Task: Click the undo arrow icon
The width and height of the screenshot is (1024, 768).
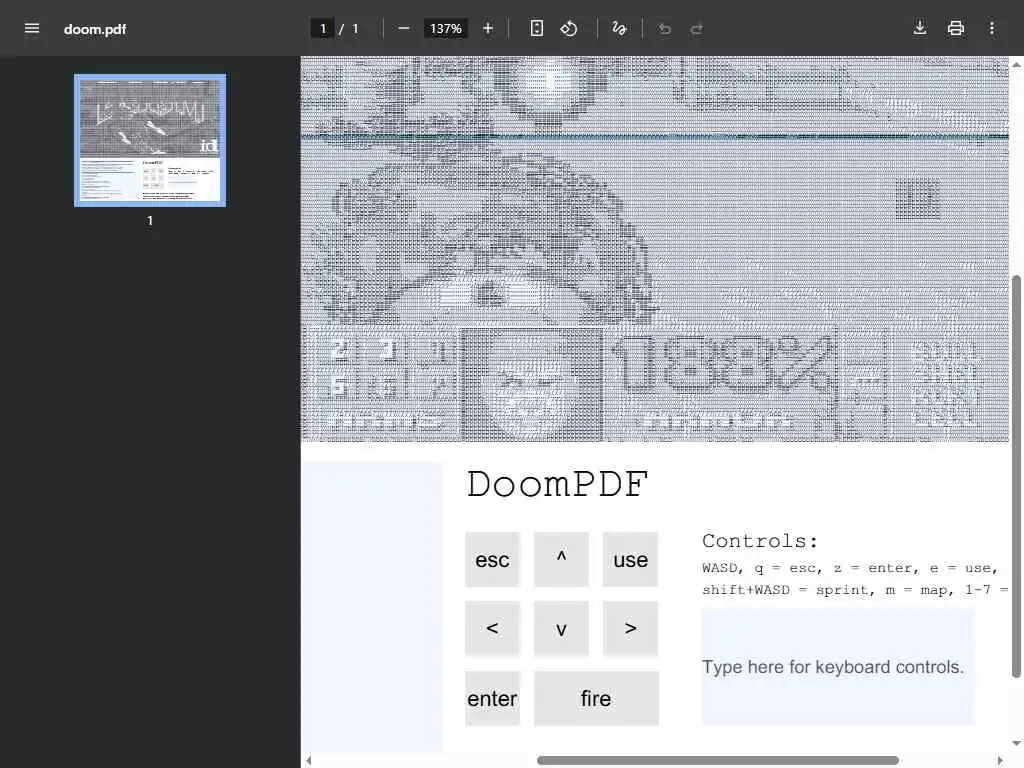Action: pos(665,29)
